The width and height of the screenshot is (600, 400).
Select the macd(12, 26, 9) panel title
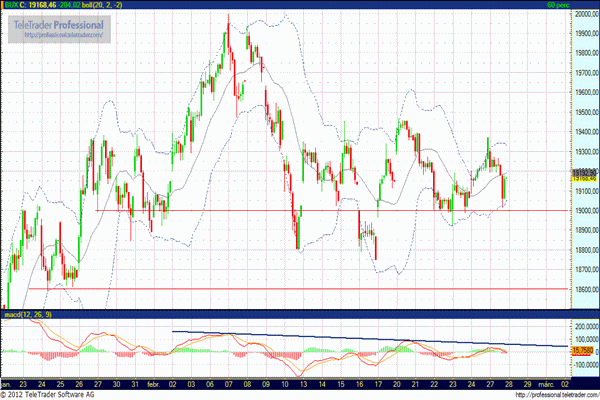coord(28,314)
